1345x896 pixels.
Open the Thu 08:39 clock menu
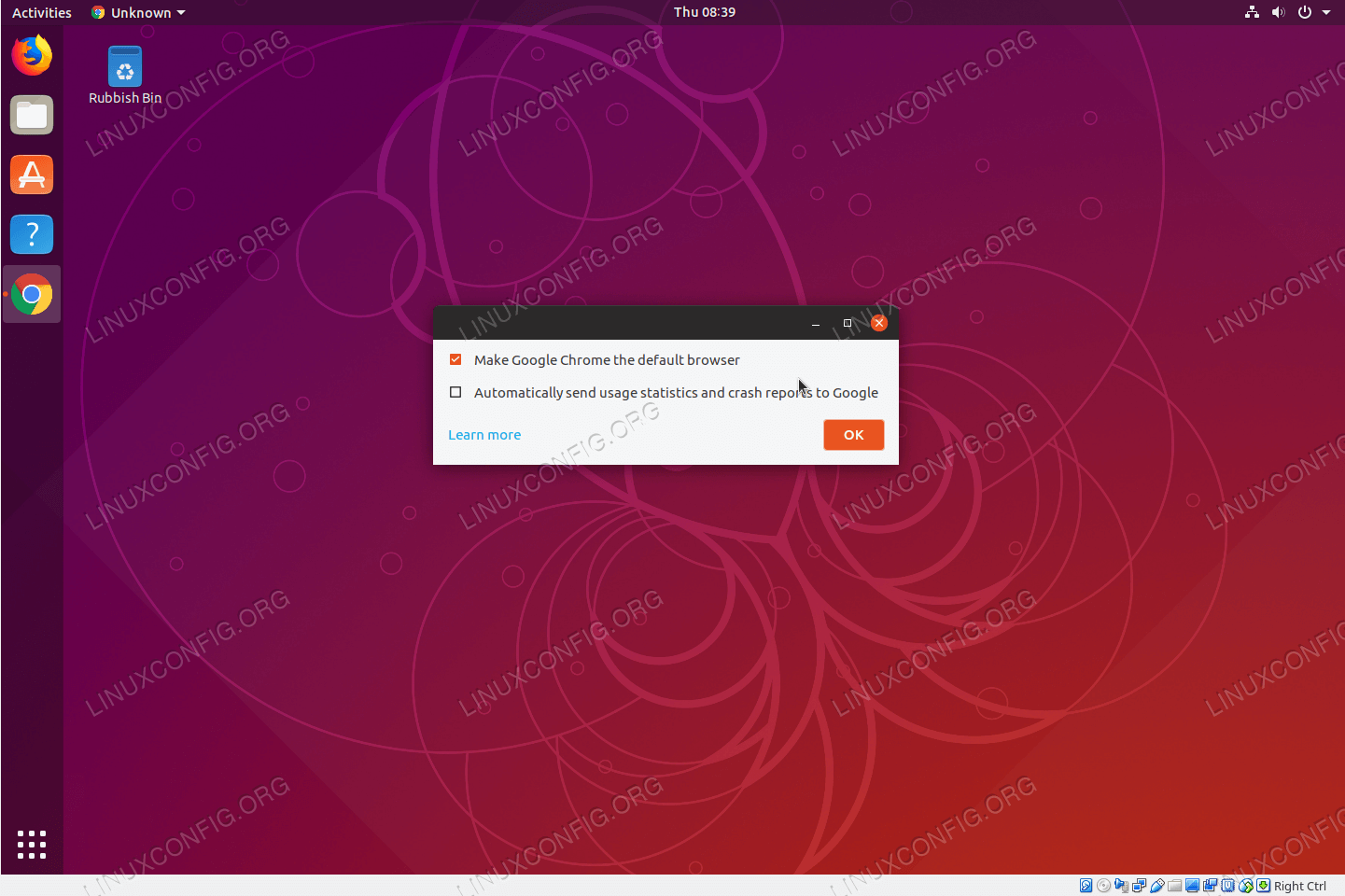705,12
